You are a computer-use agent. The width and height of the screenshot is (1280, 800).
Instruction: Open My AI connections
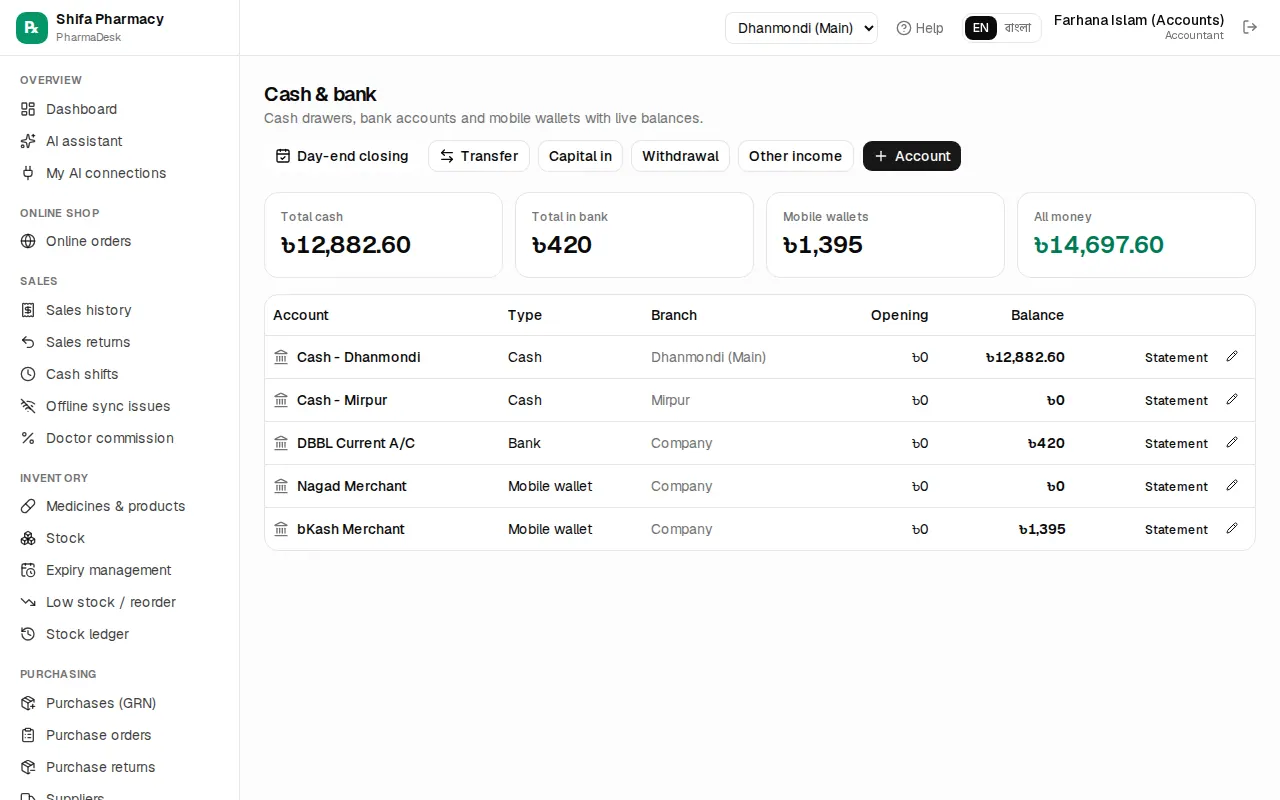tap(120, 173)
